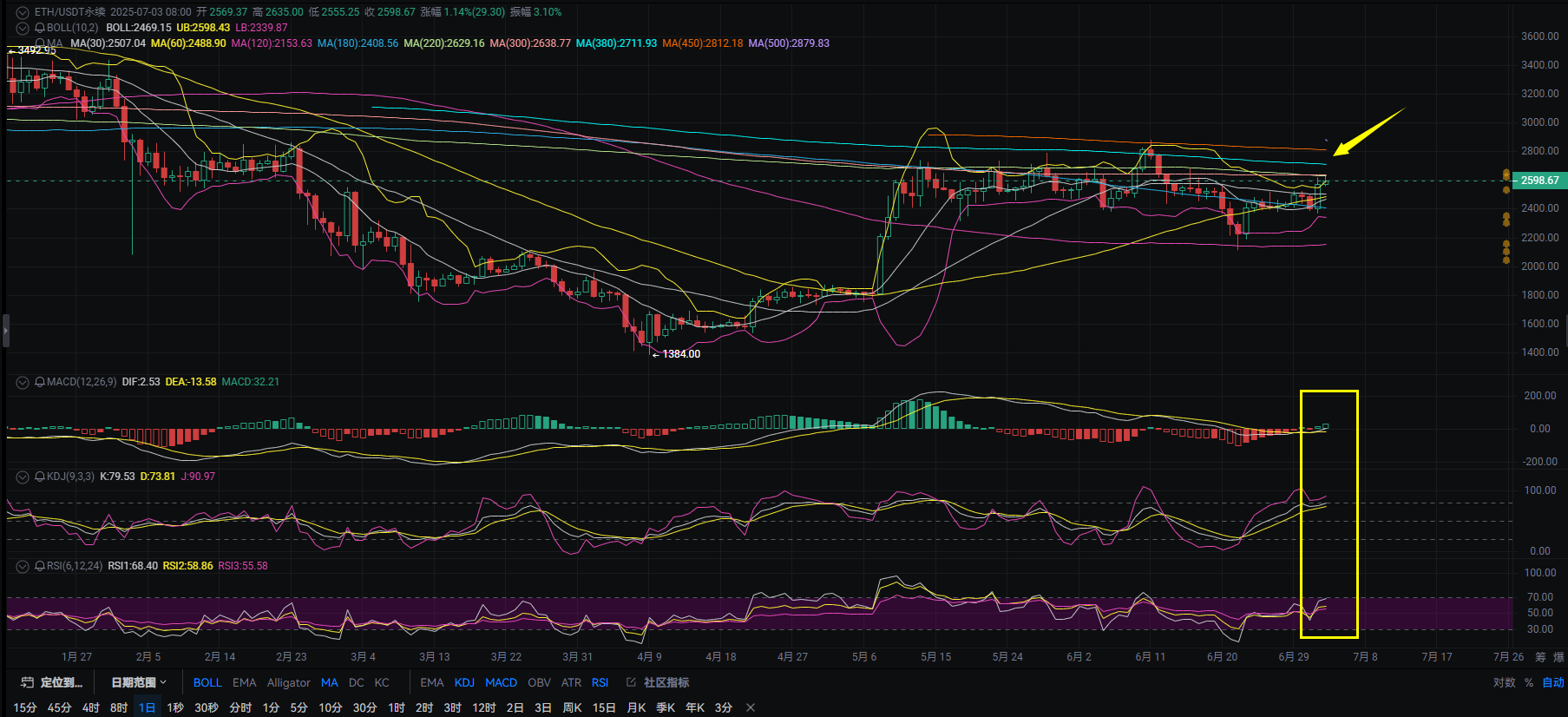Set alert bell on MACD indicator
Image resolution: width=1568 pixels, height=717 pixels.
pyautogui.click(x=40, y=382)
